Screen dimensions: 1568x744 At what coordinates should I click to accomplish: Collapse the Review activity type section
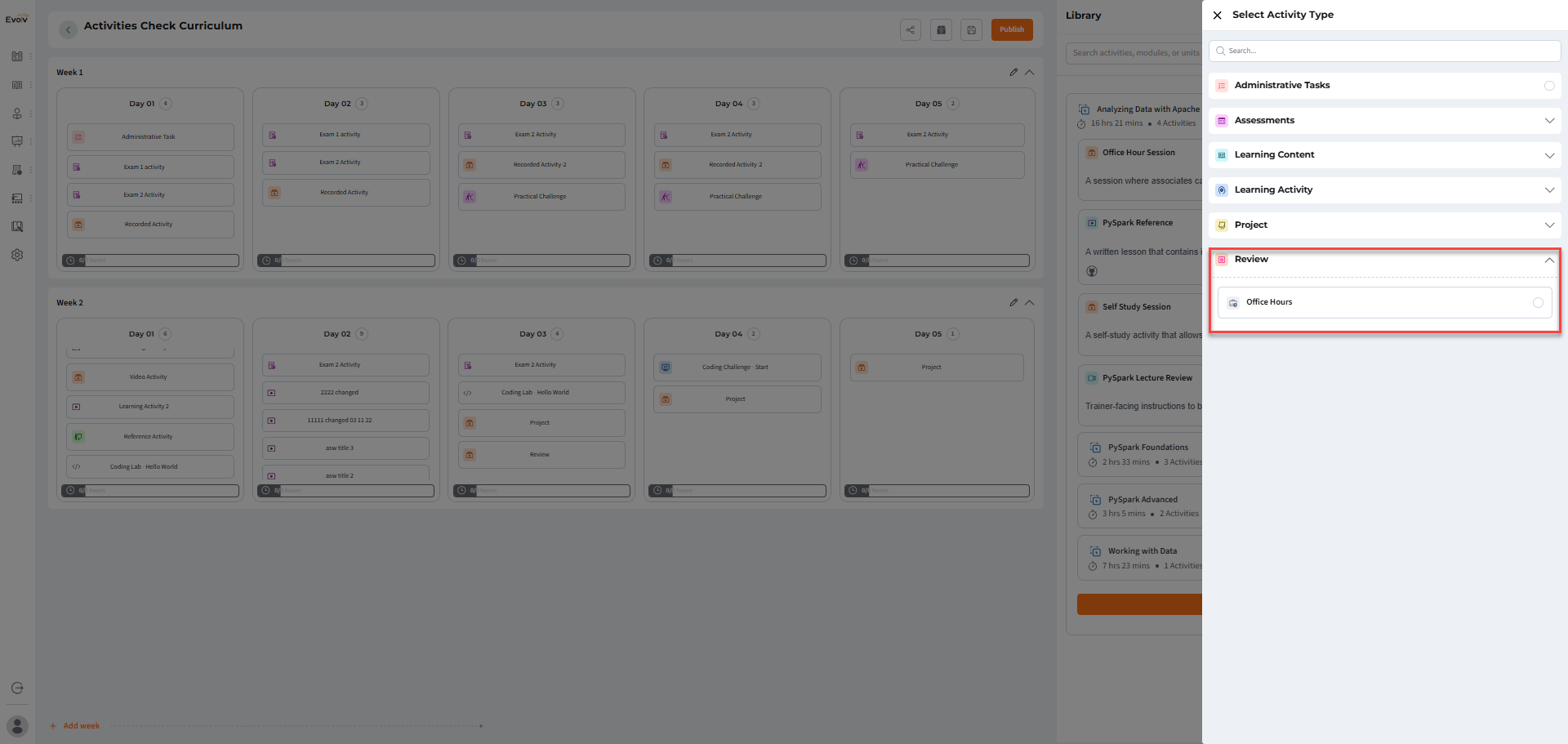1549,260
